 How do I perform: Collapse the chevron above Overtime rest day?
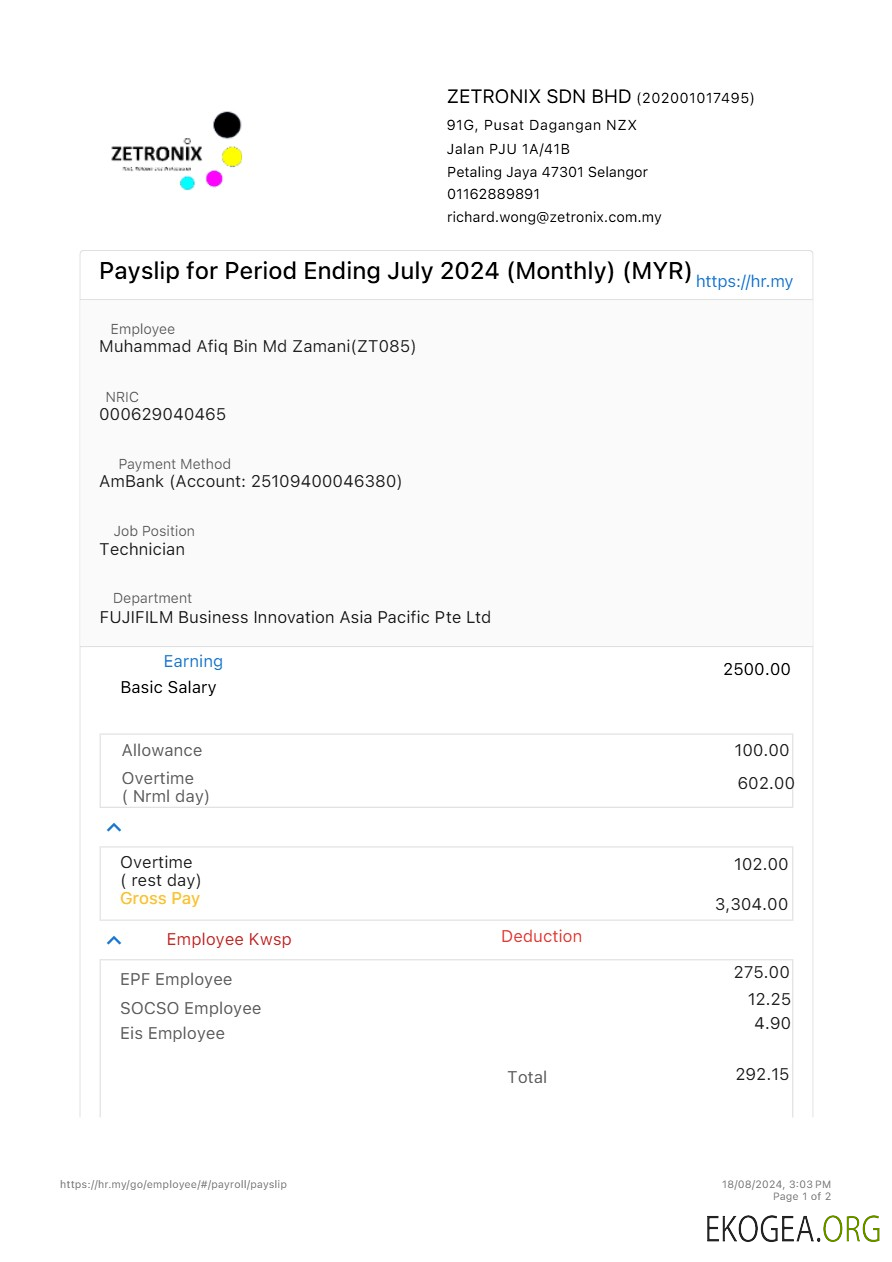[x=114, y=827]
